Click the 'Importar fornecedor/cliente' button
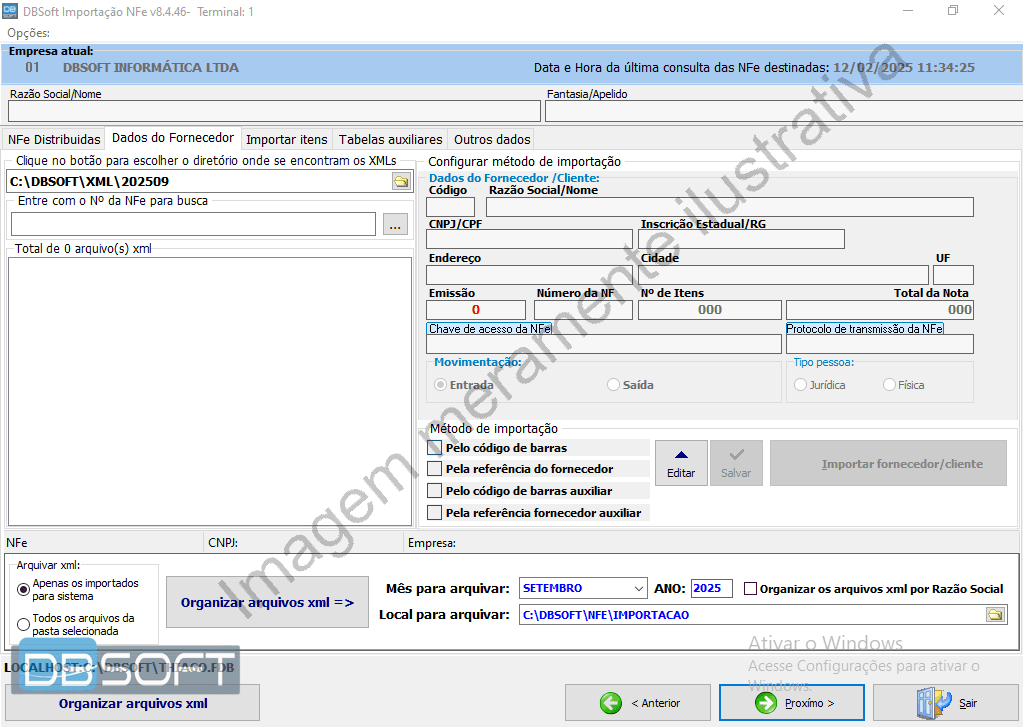1023x727 pixels. (887, 462)
